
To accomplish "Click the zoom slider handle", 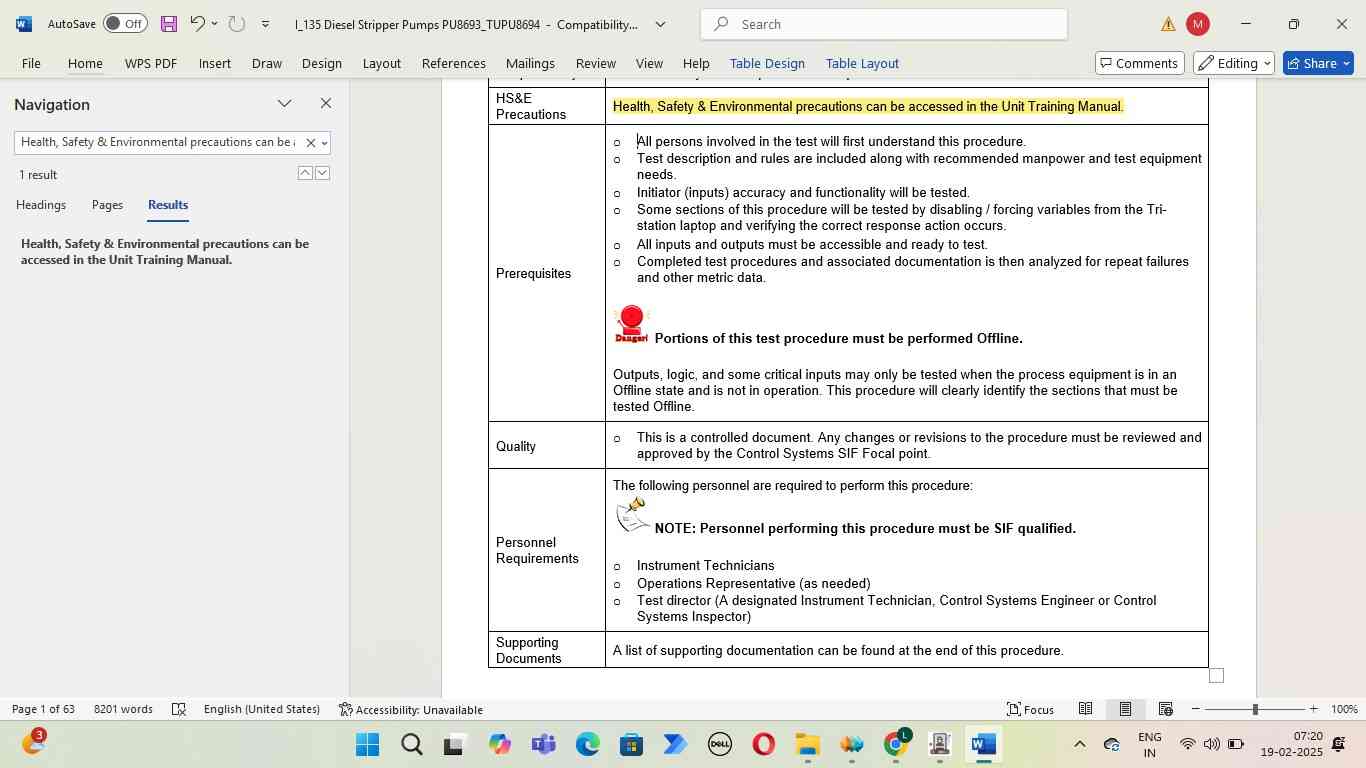I will (1255, 709).
